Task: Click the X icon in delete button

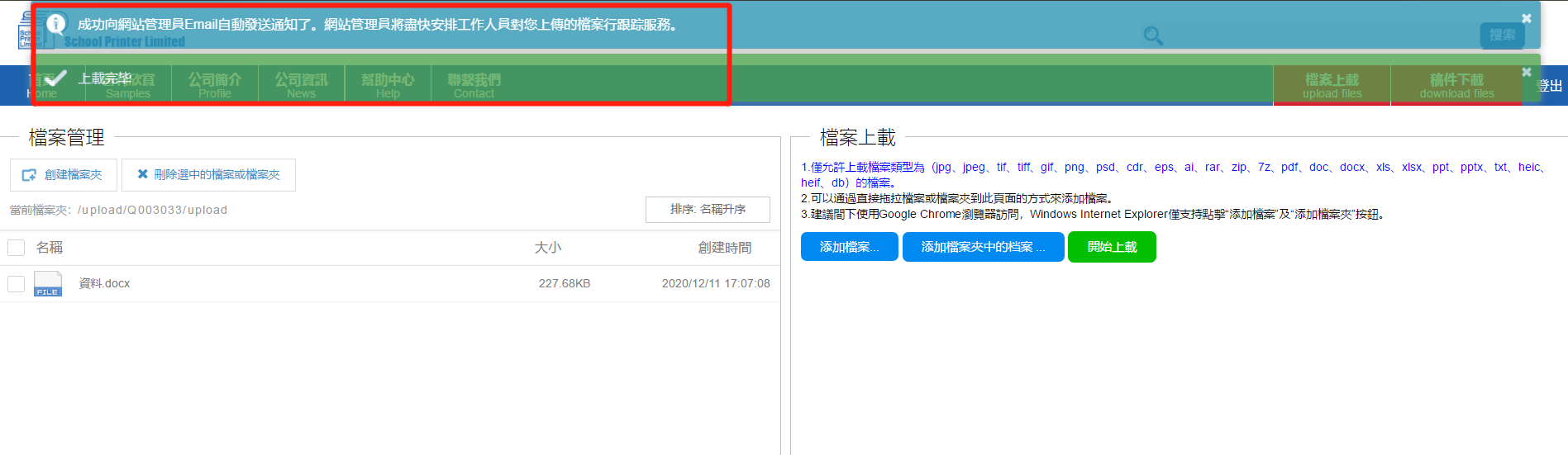Action: pyautogui.click(x=142, y=174)
